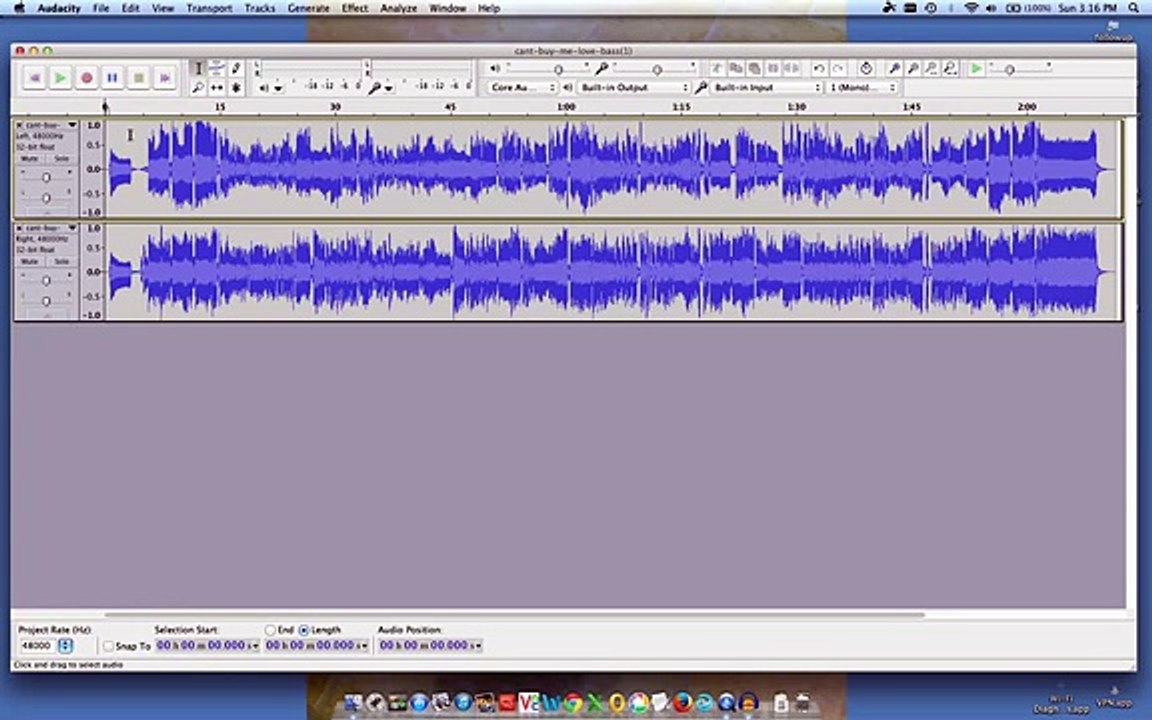Mute the Right track
Viewport: 1152px width, 720px height.
tap(29, 262)
